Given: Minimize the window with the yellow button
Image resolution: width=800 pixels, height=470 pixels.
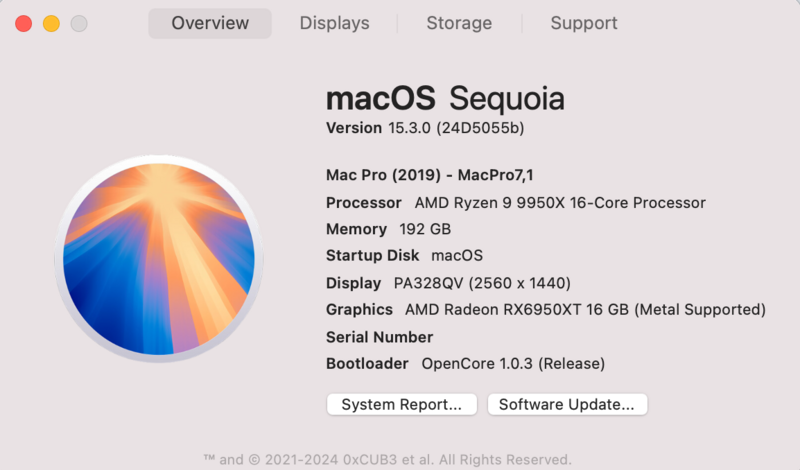Looking at the screenshot, I should coord(51,23).
